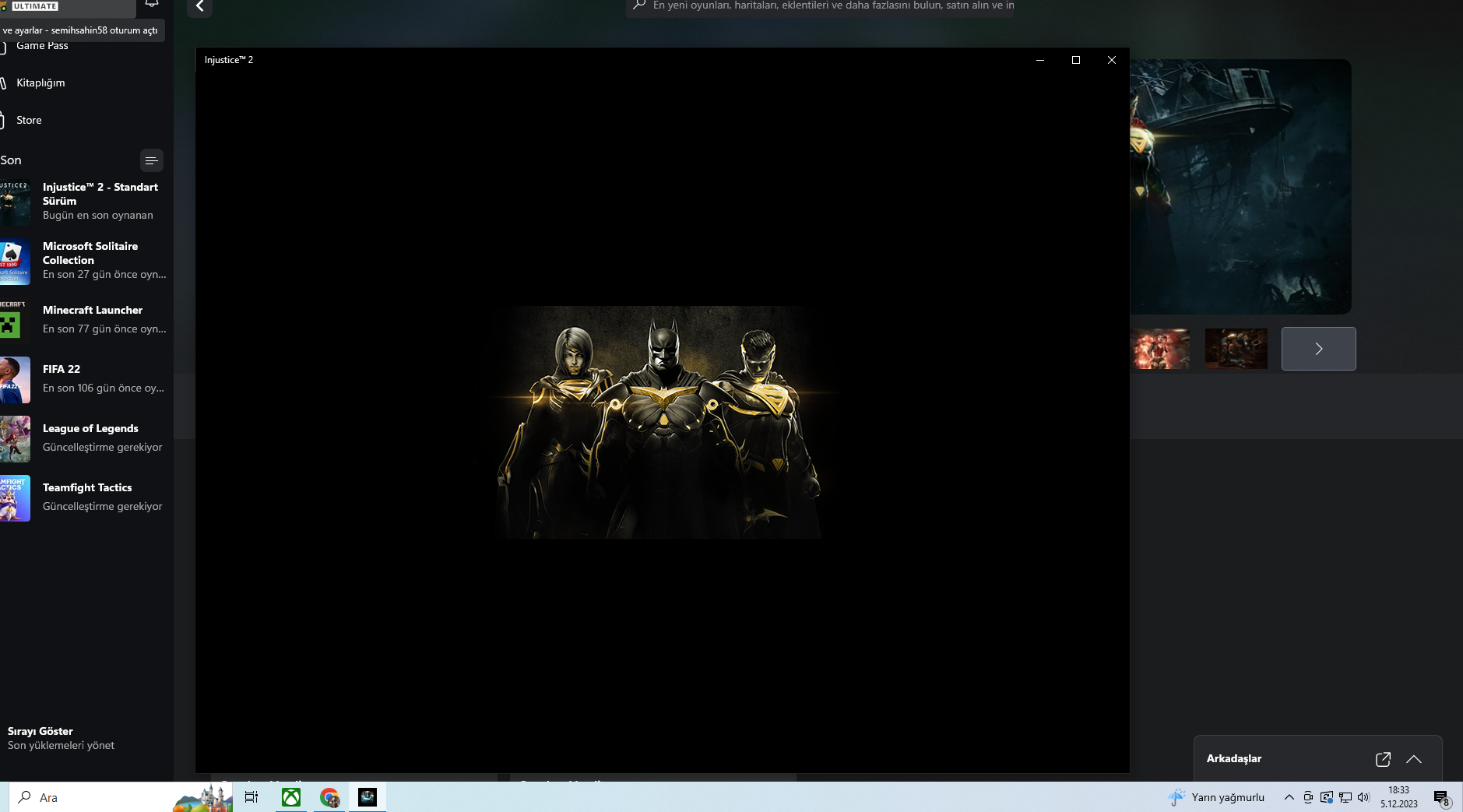The width and height of the screenshot is (1463, 812).
Task: Click the ULTIMATE profile badge
Action: click(x=35, y=5)
